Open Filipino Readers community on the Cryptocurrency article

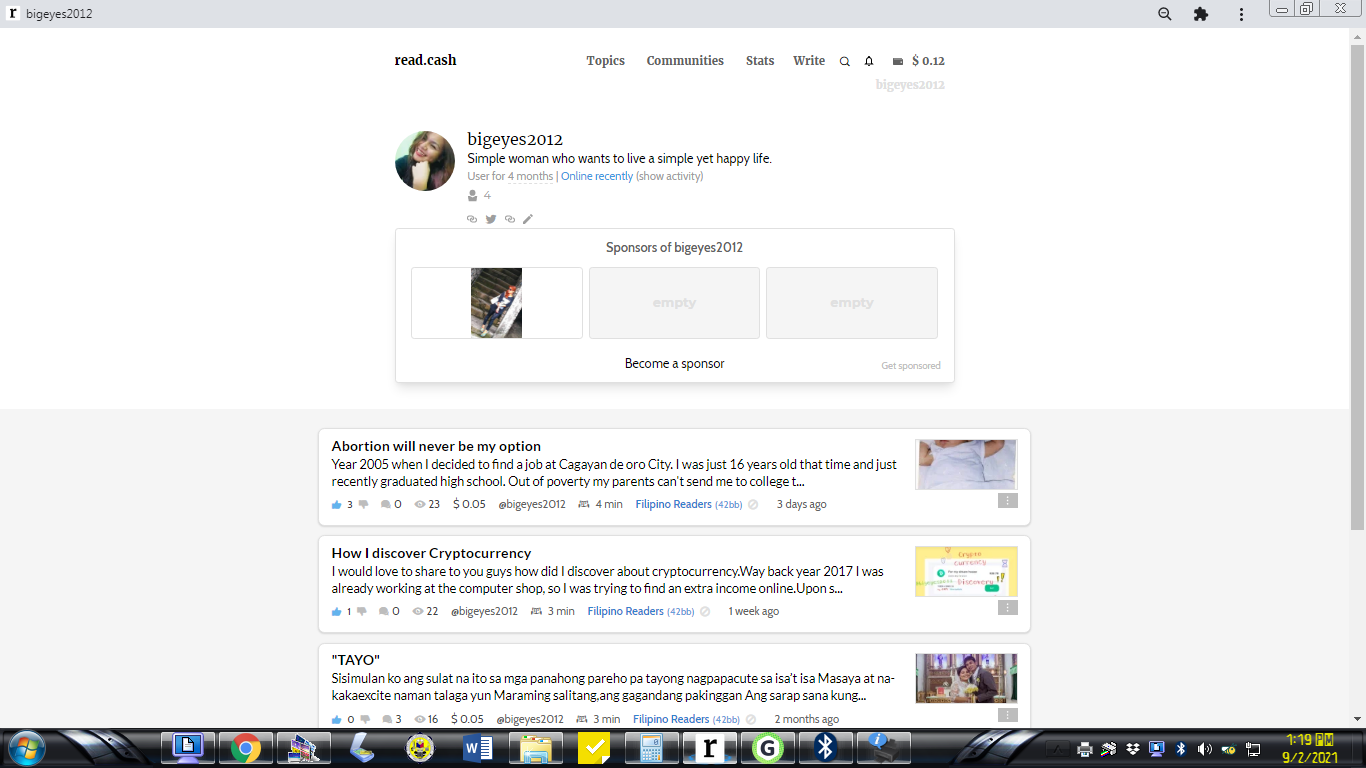pyautogui.click(x=626, y=612)
